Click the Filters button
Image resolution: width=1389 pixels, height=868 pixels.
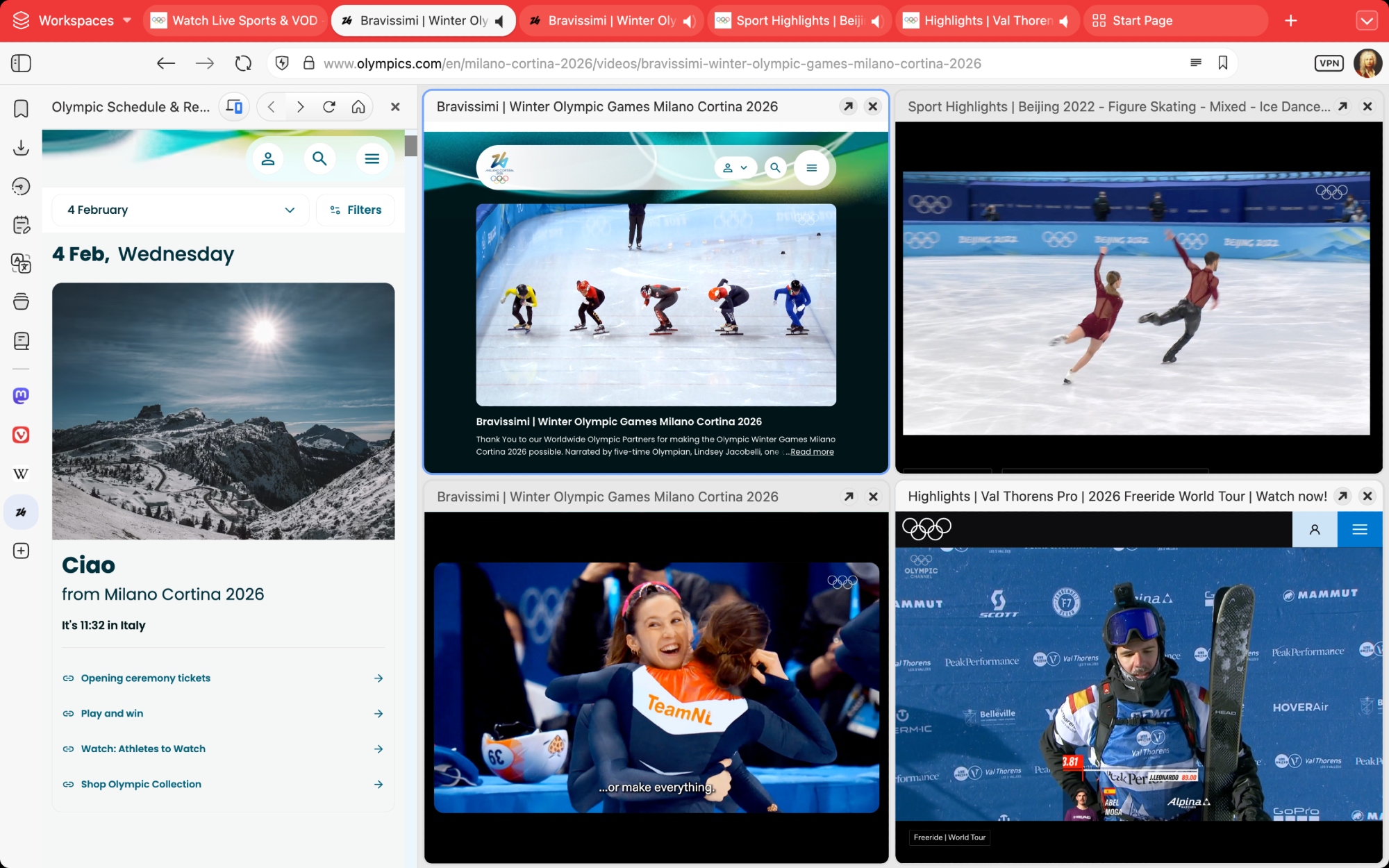point(356,210)
